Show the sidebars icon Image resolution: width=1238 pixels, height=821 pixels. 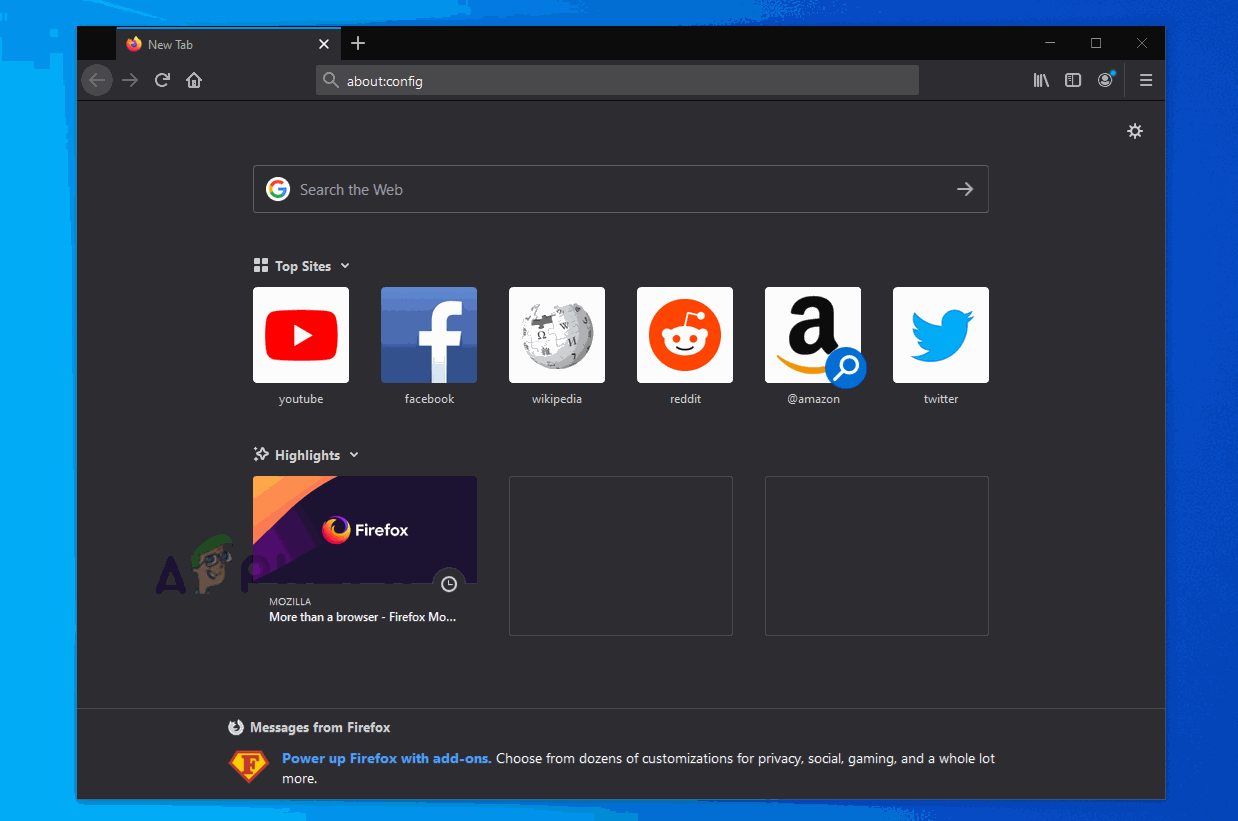click(1073, 80)
